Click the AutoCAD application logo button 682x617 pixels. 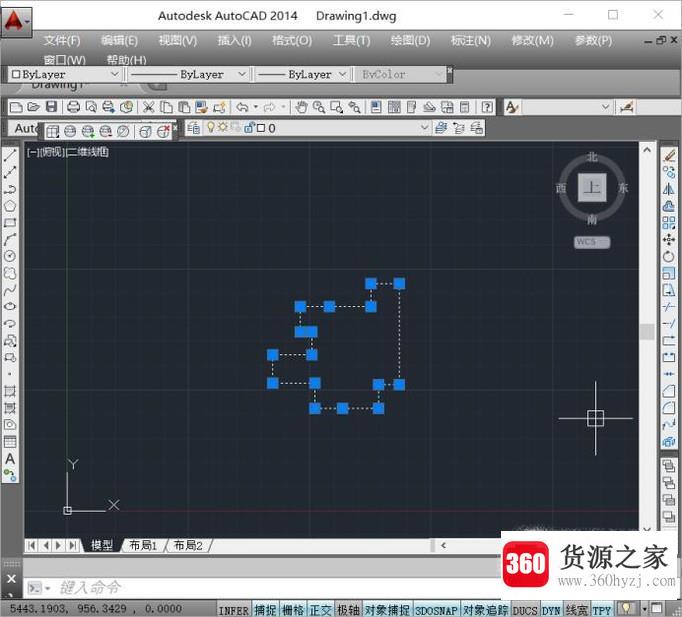click(x=16, y=21)
